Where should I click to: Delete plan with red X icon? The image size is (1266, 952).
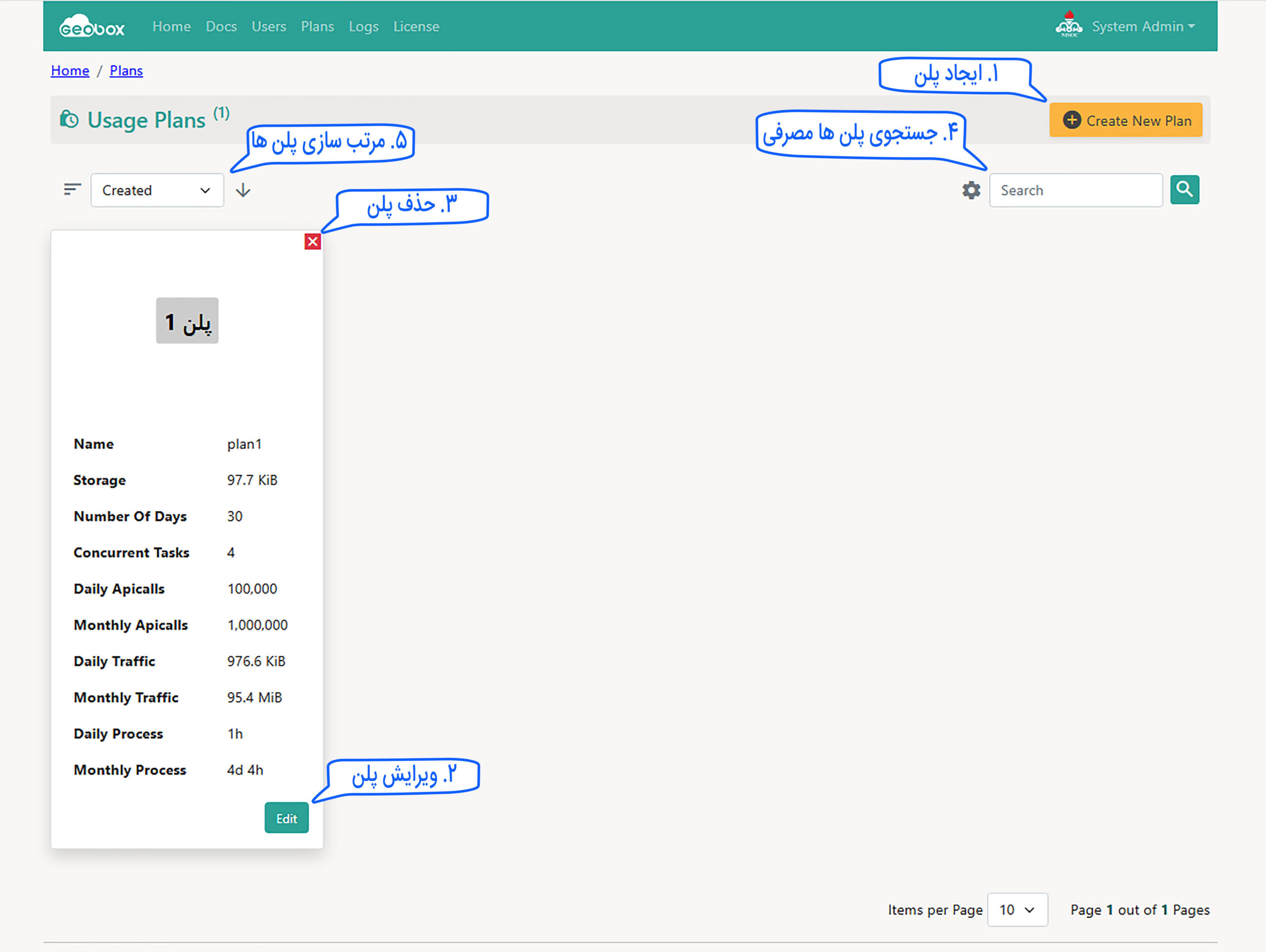tap(313, 241)
